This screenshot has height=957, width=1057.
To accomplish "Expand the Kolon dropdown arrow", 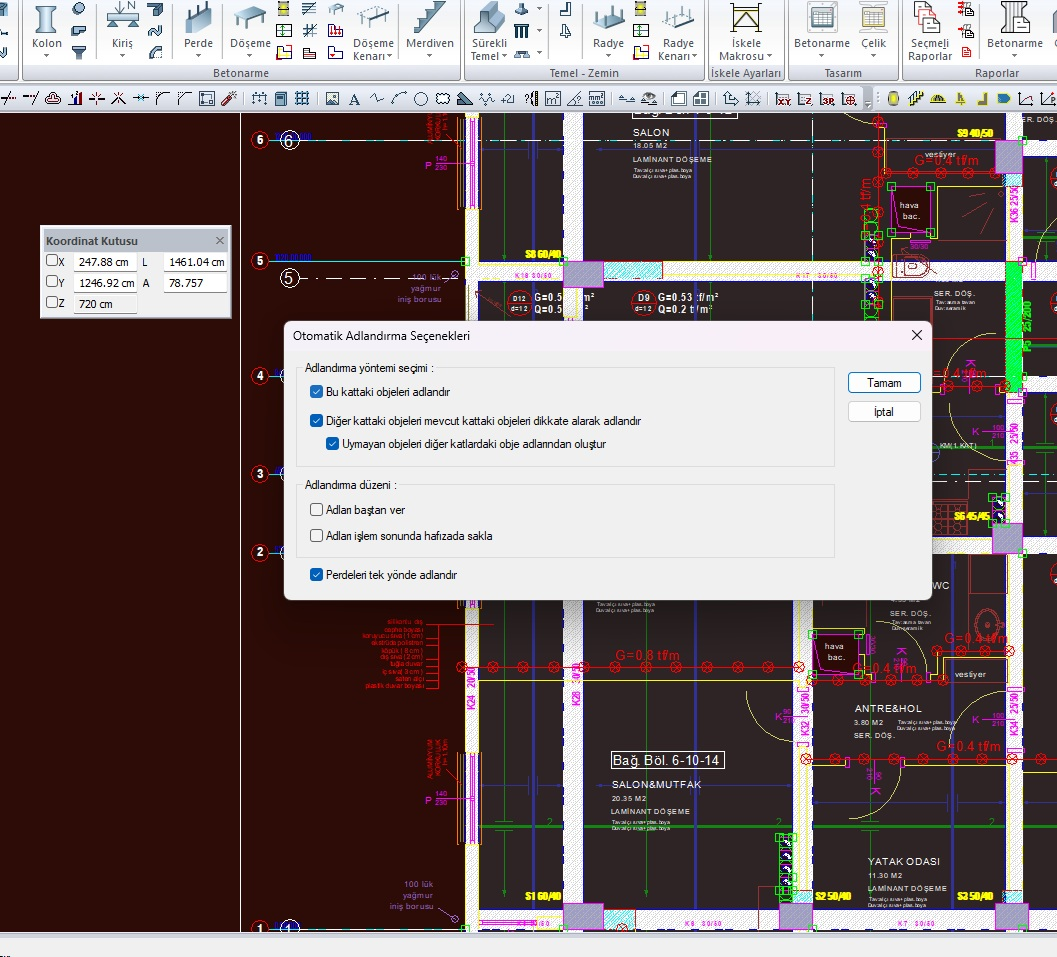I will 47,56.
